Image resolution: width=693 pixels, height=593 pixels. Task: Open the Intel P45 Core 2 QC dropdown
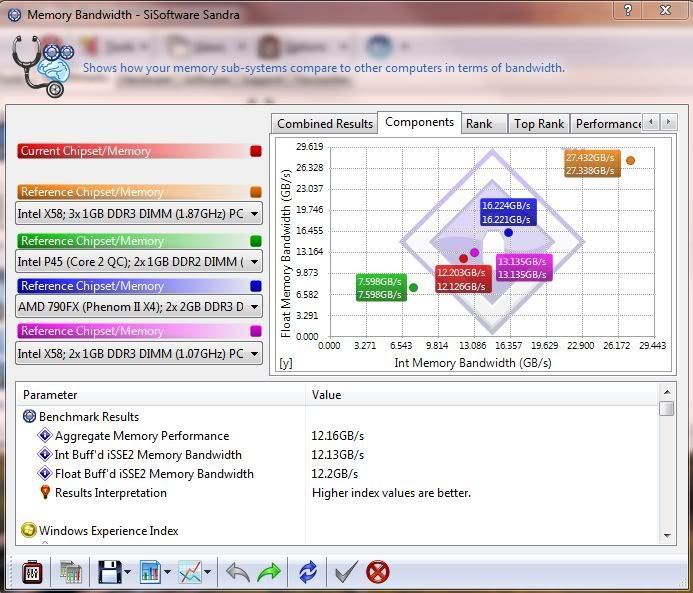pyautogui.click(x=139, y=262)
